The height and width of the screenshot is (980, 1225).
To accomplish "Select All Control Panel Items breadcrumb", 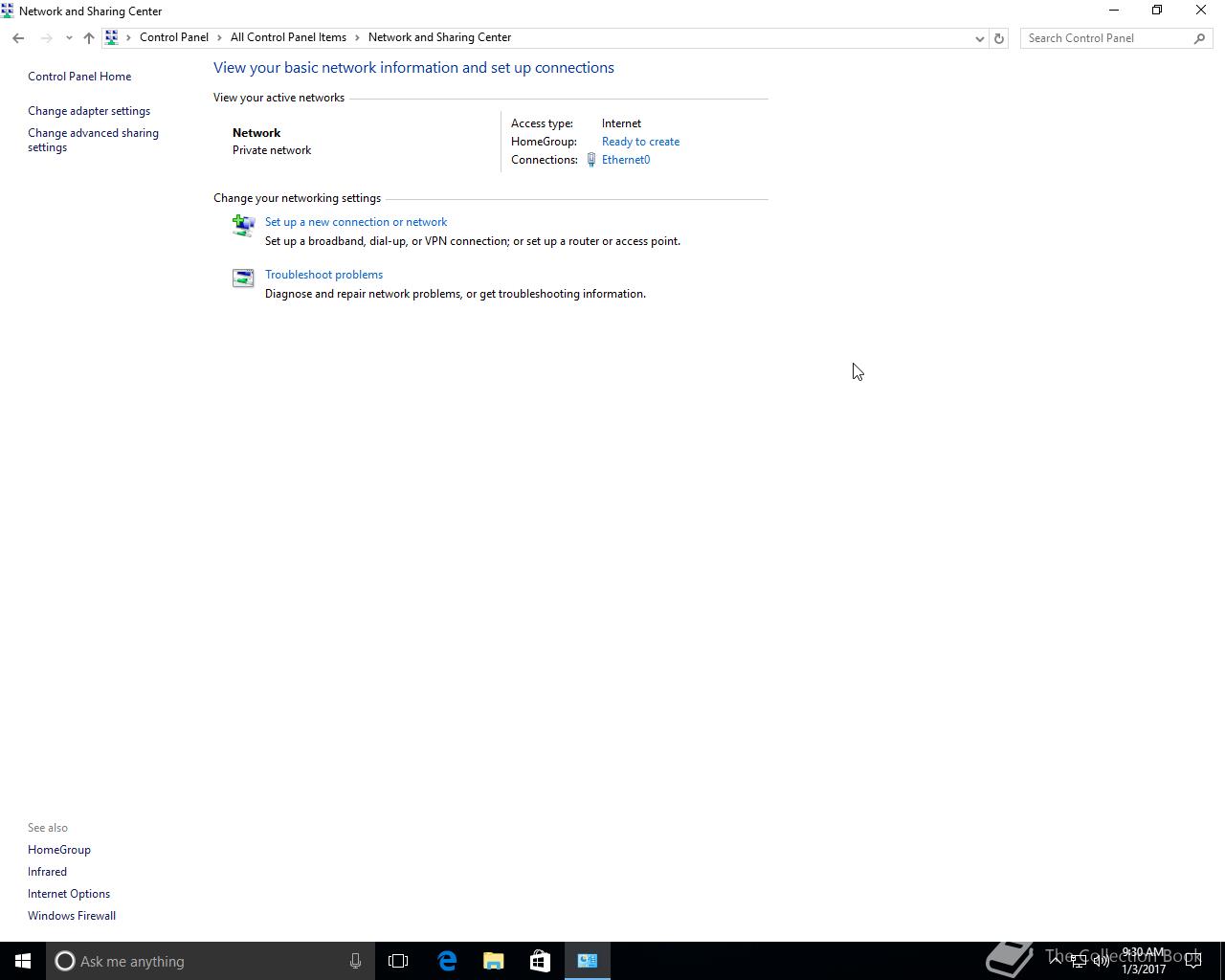I will 288,37.
